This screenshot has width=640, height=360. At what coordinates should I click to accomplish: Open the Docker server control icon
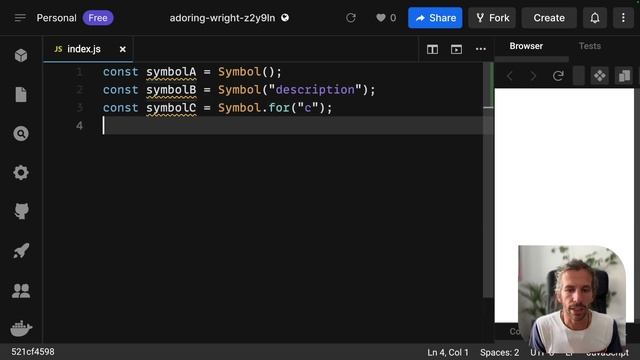click(21, 328)
